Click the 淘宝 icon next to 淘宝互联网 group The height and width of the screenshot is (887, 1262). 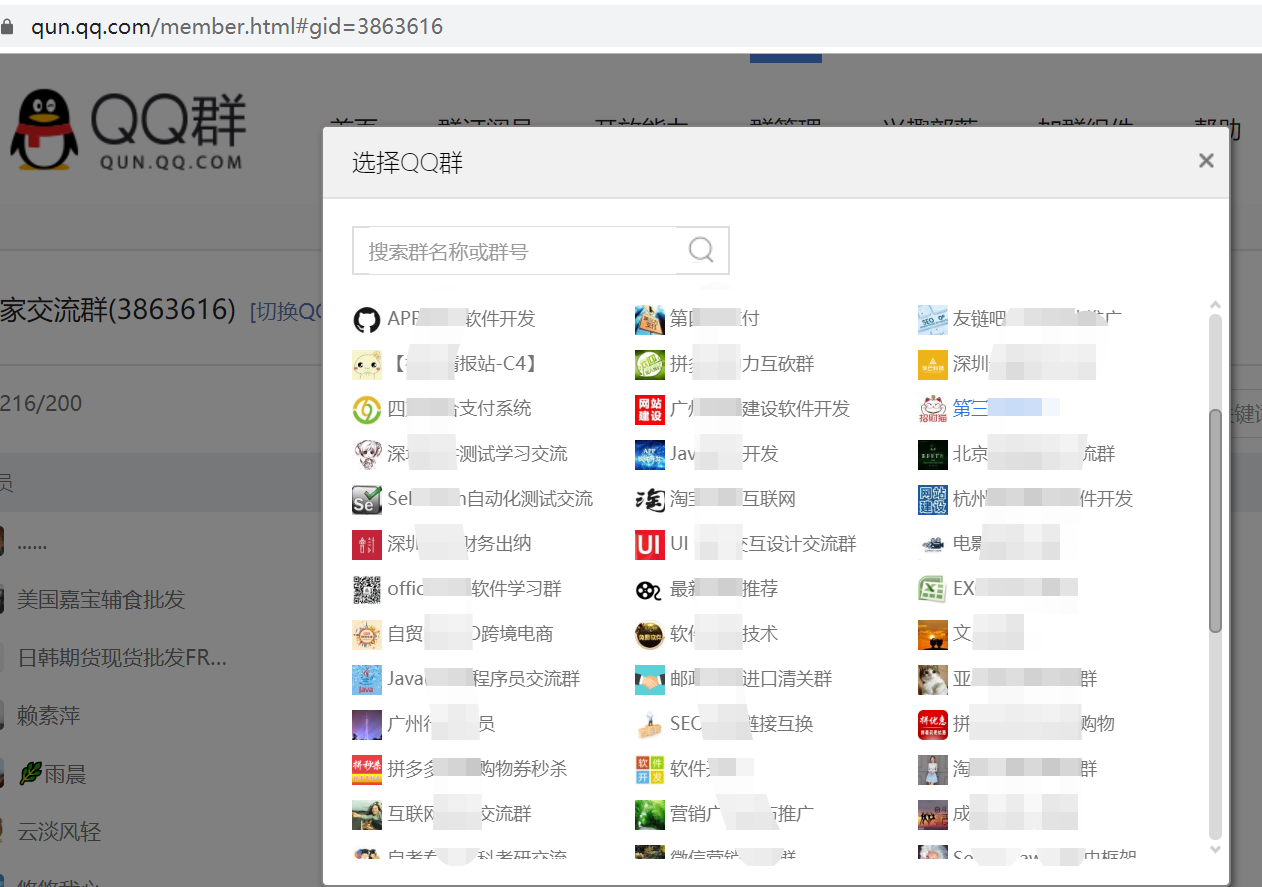tap(649, 499)
